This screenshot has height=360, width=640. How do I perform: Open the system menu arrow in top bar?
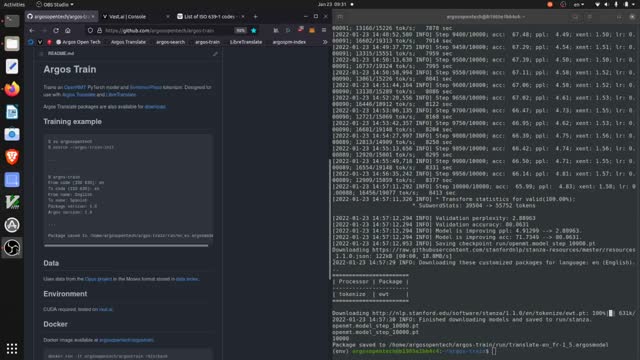click(633, 4)
